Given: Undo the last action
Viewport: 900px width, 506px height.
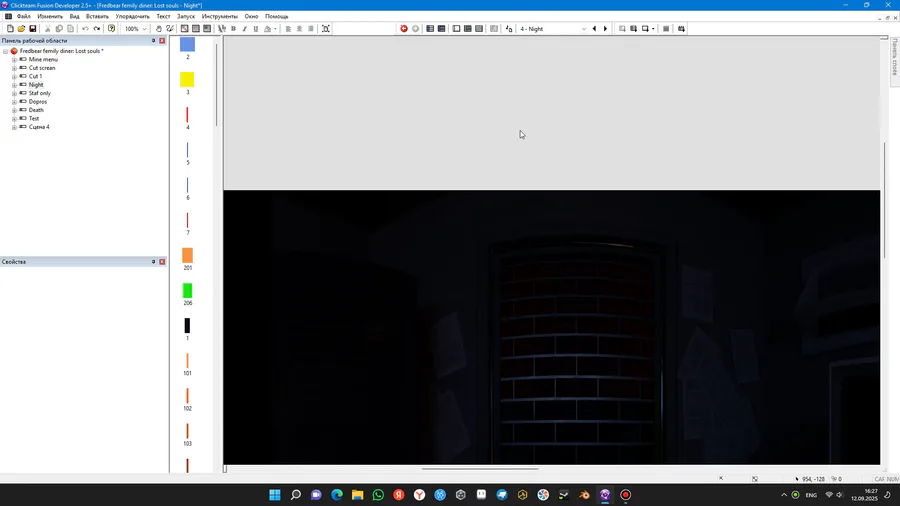Looking at the screenshot, I should pos(85,29).
